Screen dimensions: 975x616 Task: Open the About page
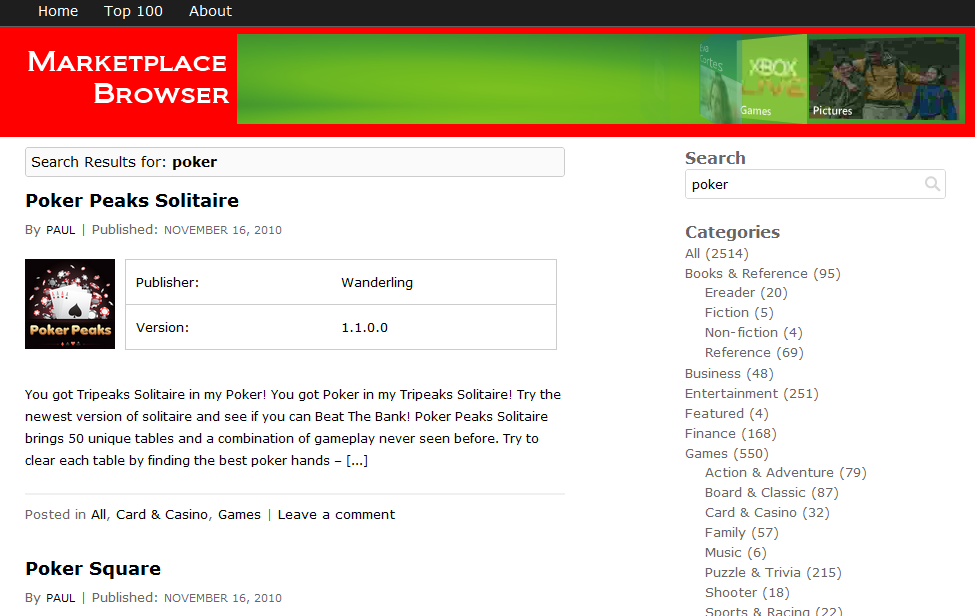(x=210, y=11)
